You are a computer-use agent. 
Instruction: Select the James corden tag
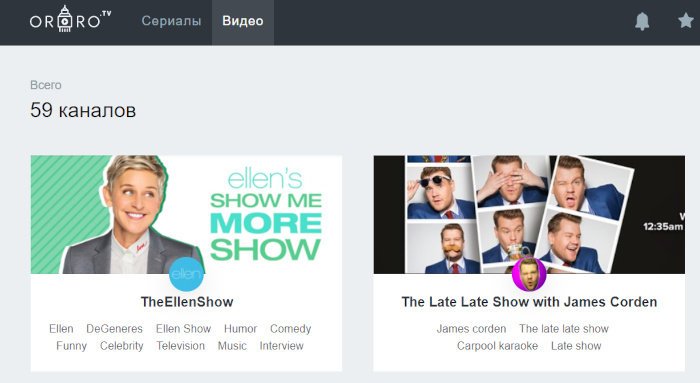click(471, 329)
